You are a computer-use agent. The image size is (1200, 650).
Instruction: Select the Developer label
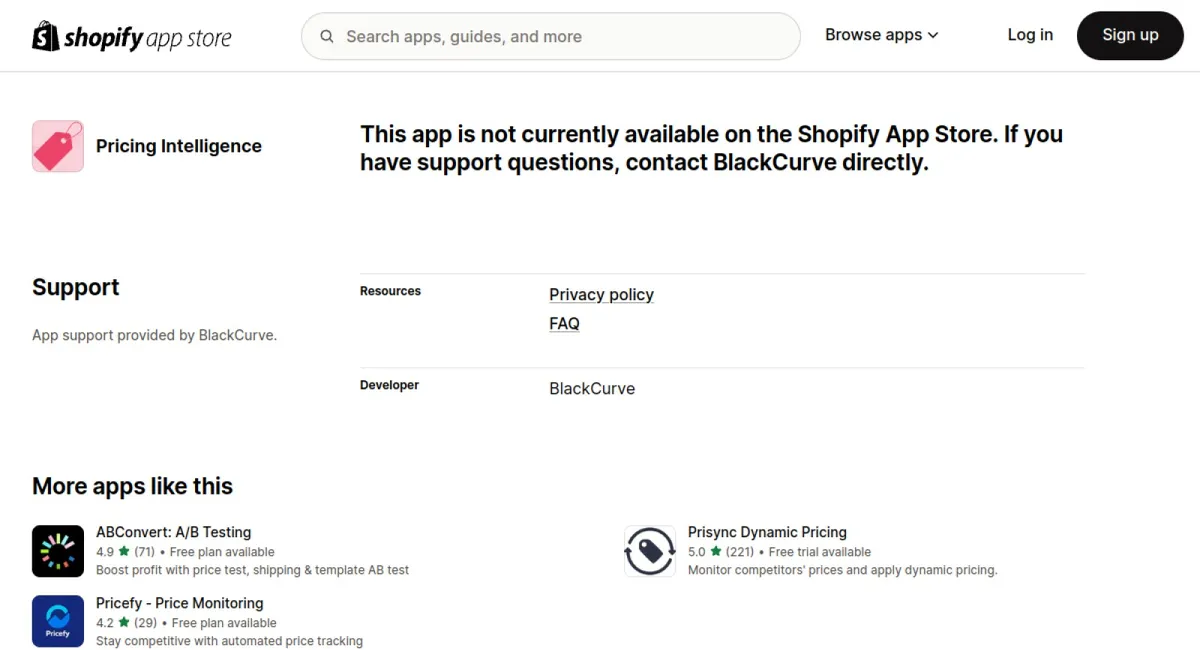point(389,385)
